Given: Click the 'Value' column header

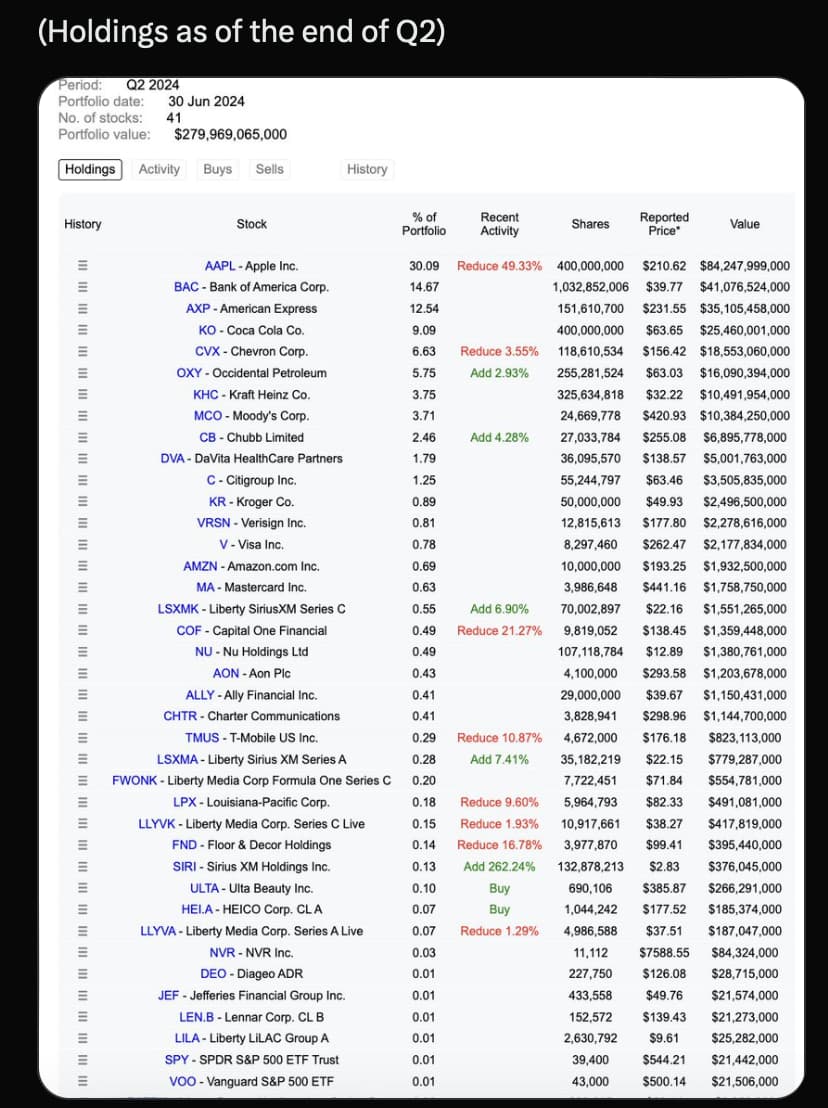Looking at the screenshot, I should [x=745, y=224].
